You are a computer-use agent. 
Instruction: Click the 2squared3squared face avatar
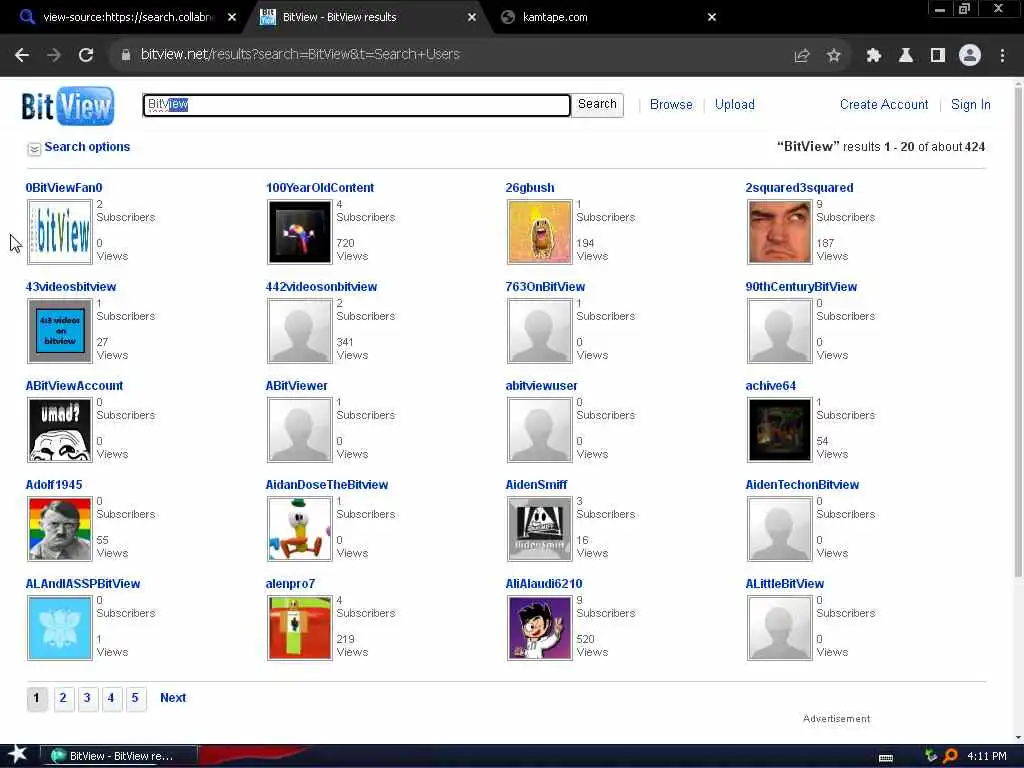780,232
